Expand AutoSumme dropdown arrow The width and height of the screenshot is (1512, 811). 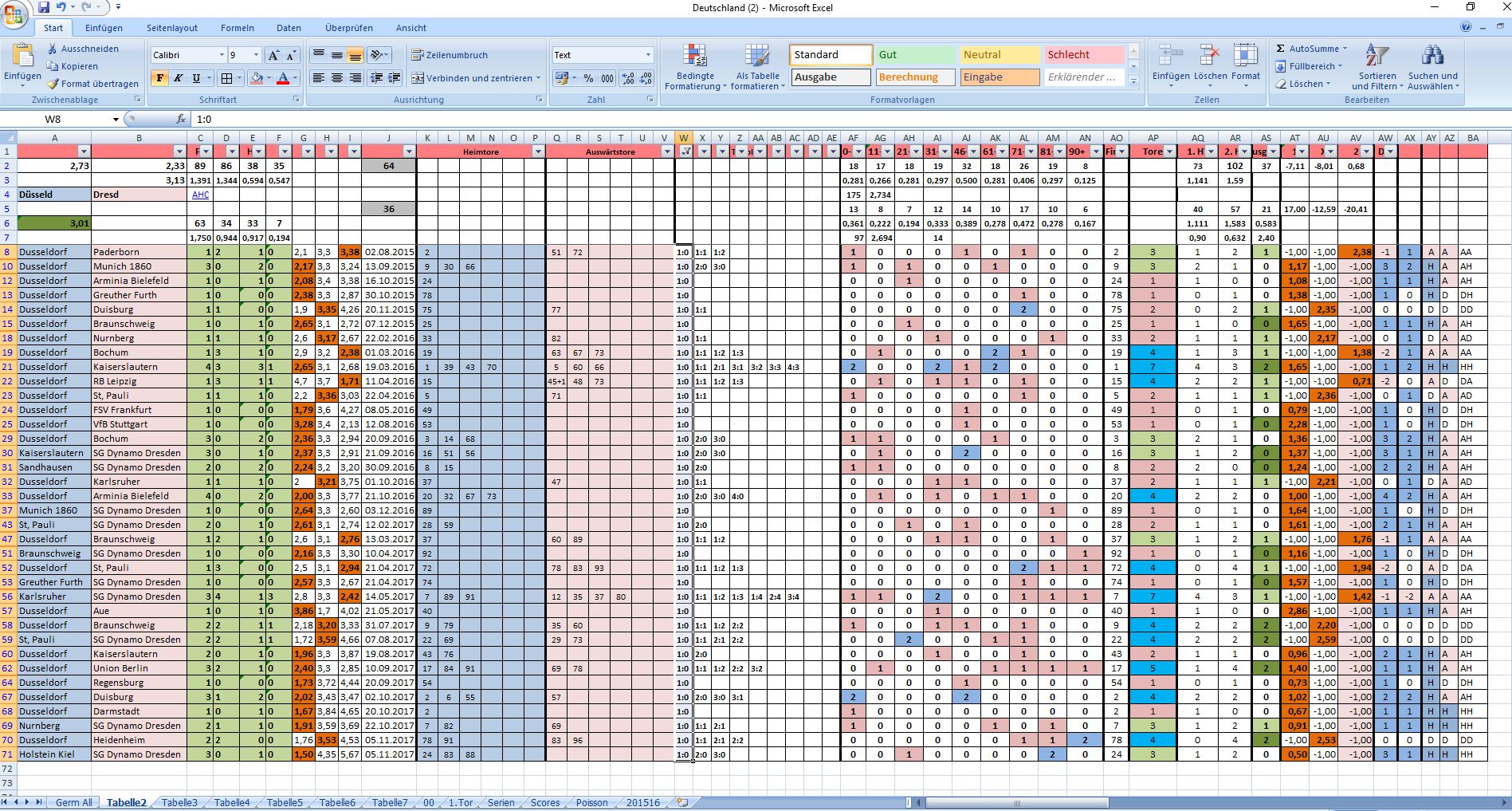[1345, 49]
